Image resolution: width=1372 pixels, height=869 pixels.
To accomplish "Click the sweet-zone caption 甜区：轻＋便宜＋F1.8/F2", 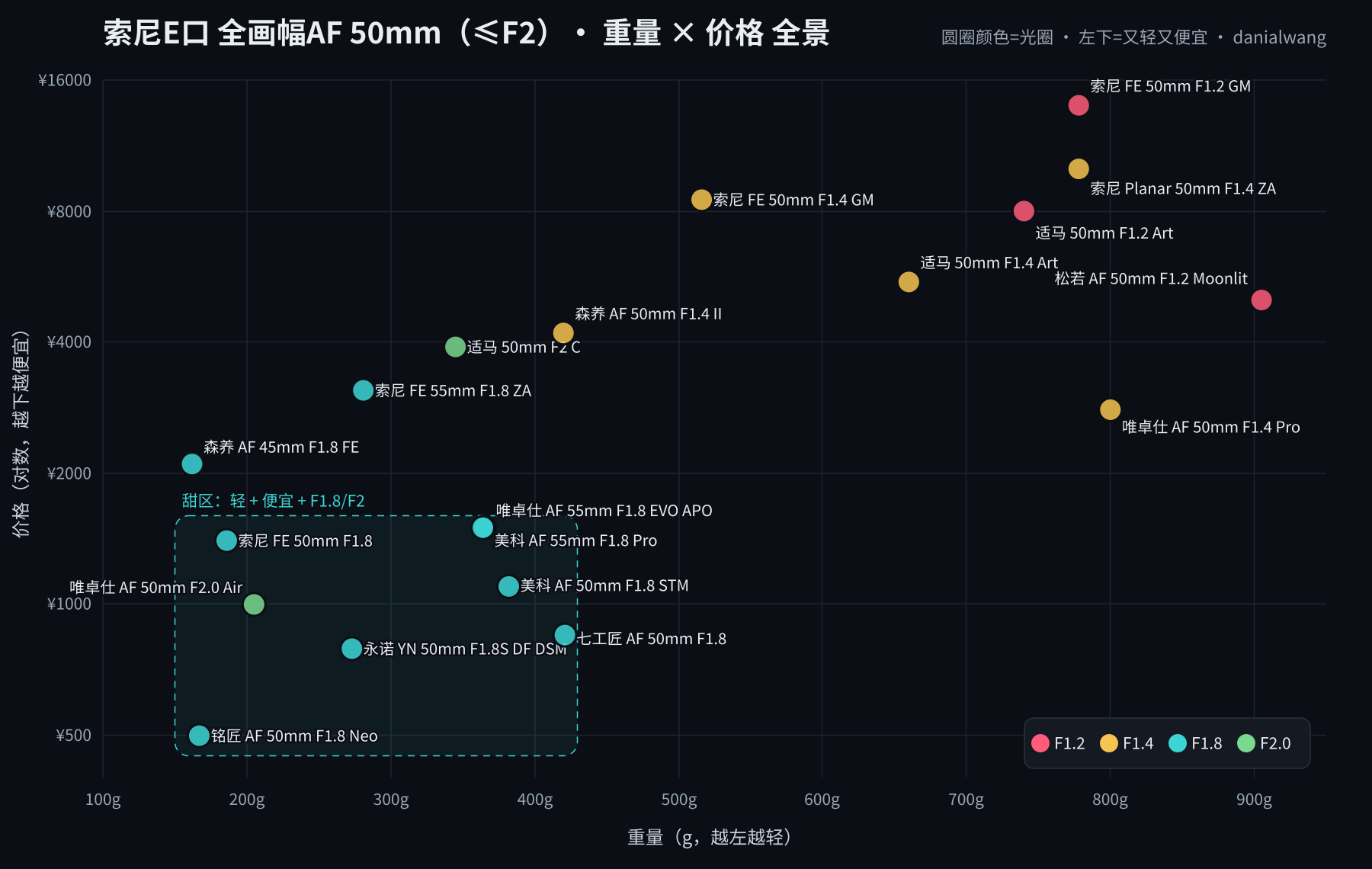I will (273, 501).
